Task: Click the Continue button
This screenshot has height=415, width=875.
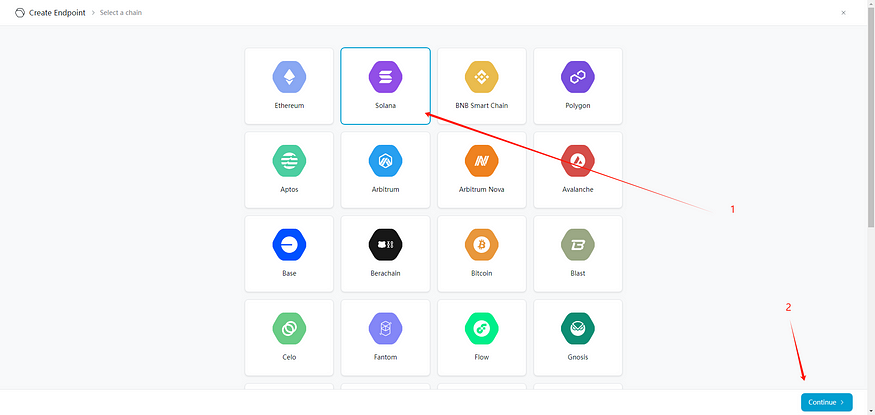Action: pos(826,402)
